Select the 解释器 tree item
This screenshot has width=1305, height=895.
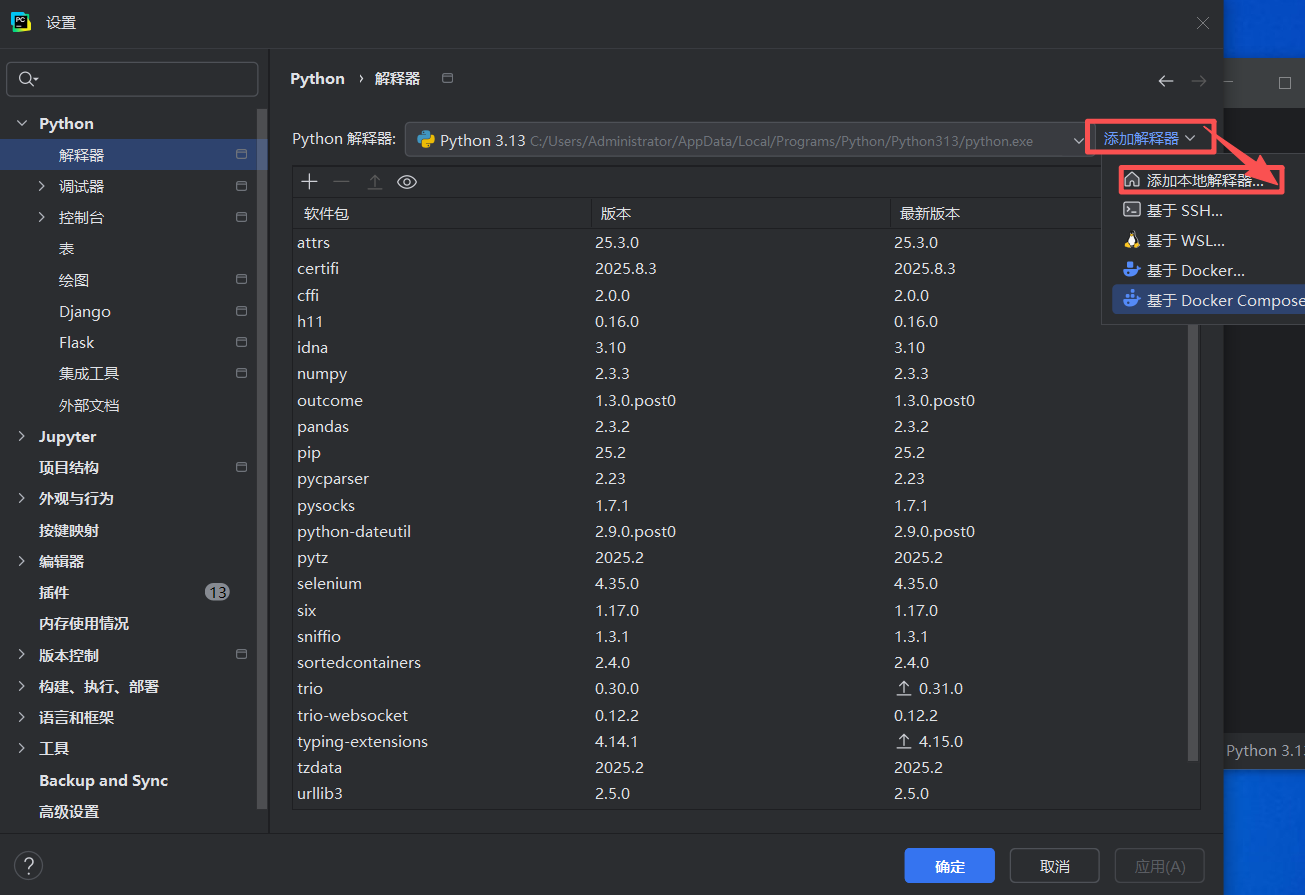pos(134,155)
